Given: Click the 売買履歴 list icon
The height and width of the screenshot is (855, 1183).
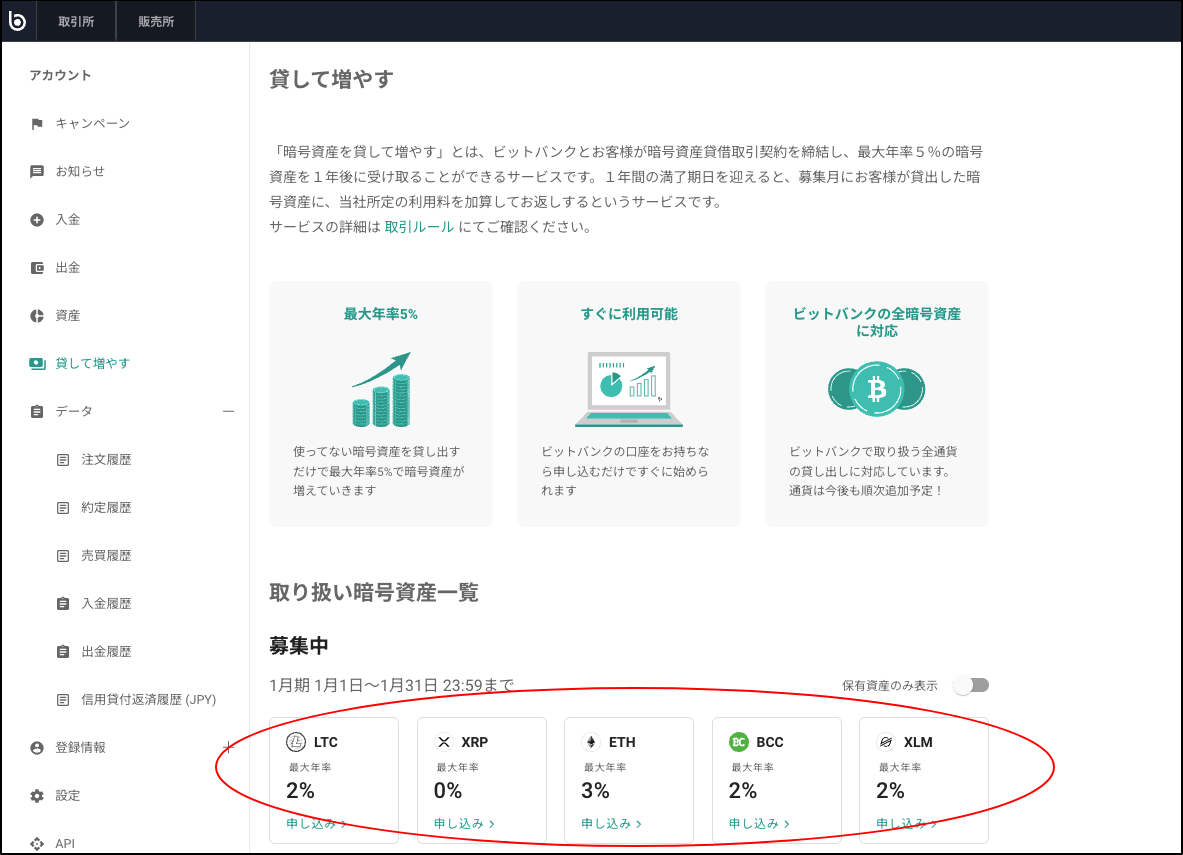Looking at the screenshot, I should click(x=63, y=555).
